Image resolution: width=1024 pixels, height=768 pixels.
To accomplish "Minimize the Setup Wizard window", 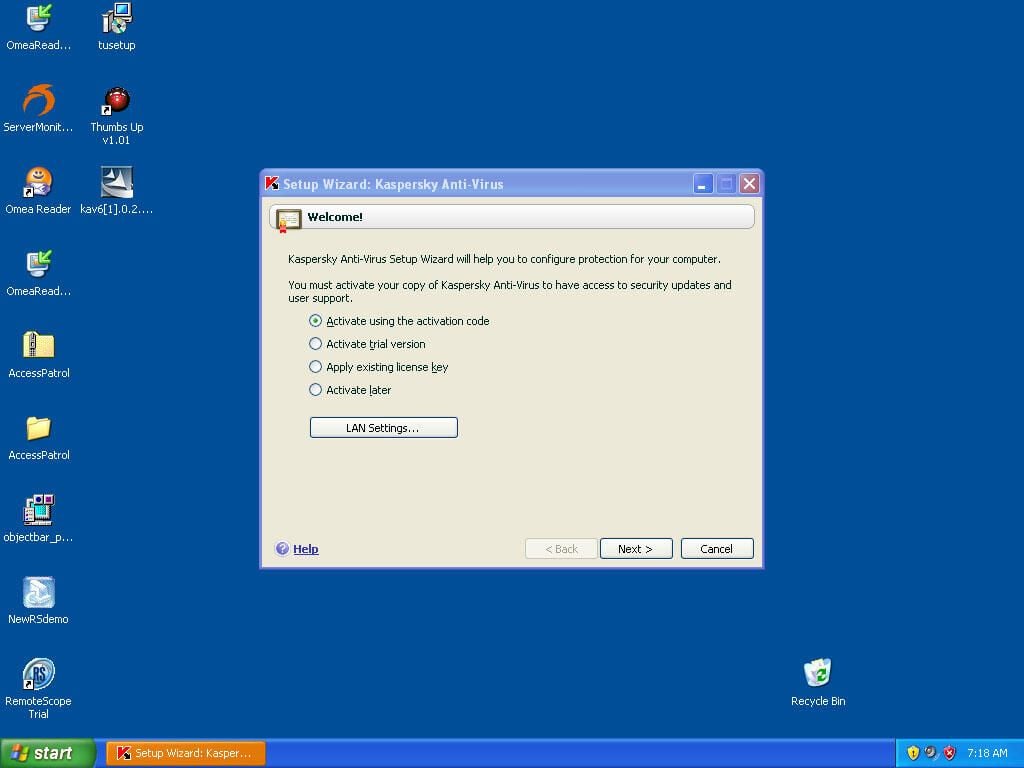I will pos(703,184).
